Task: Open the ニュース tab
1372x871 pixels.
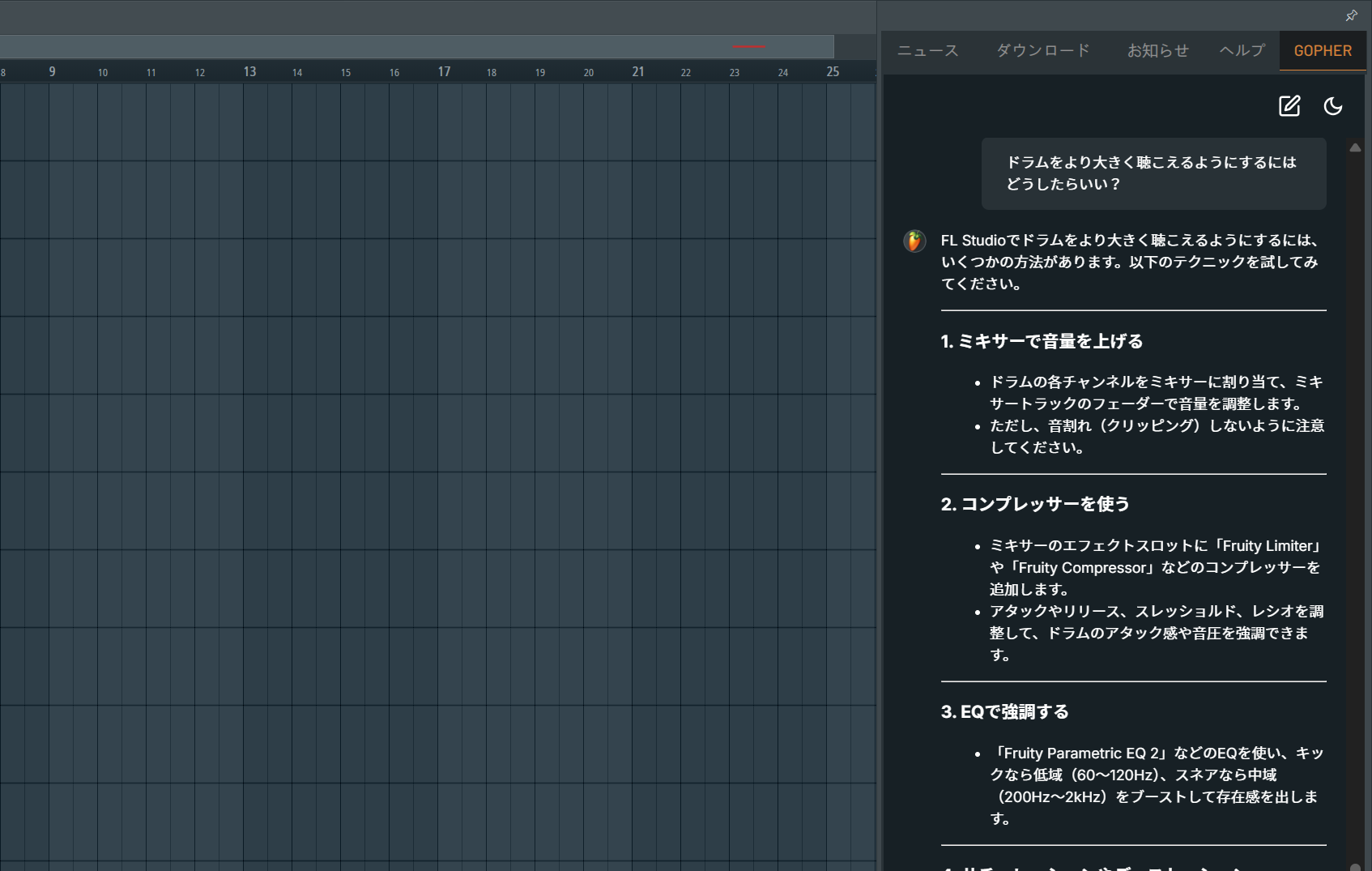Action: [x=928, y=51]
